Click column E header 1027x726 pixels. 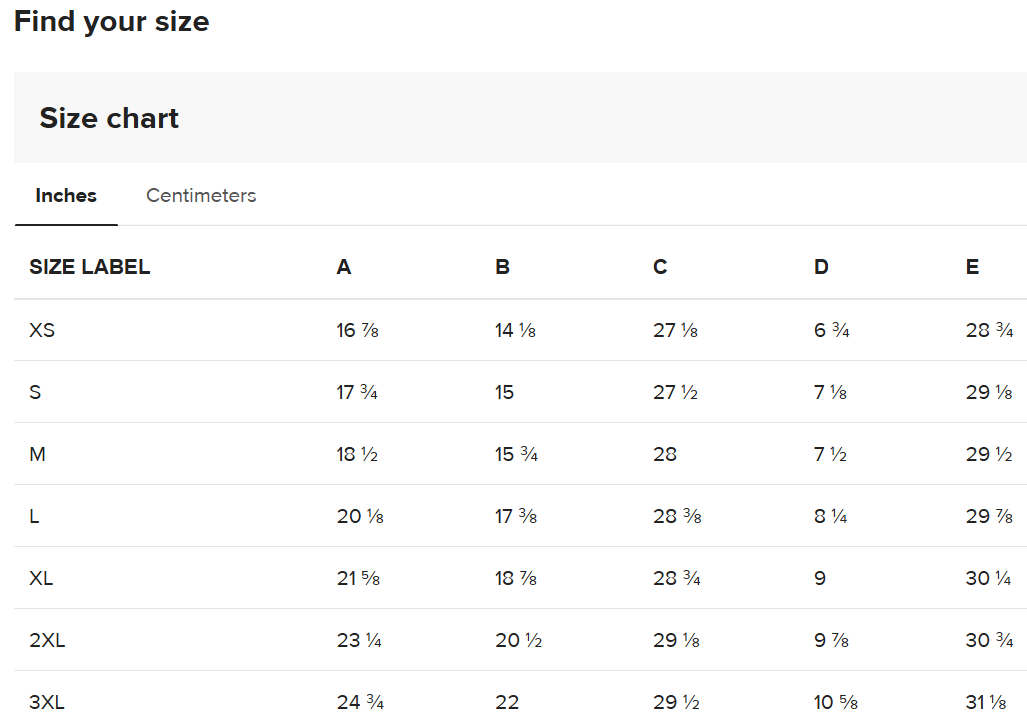tap(972, 267)
